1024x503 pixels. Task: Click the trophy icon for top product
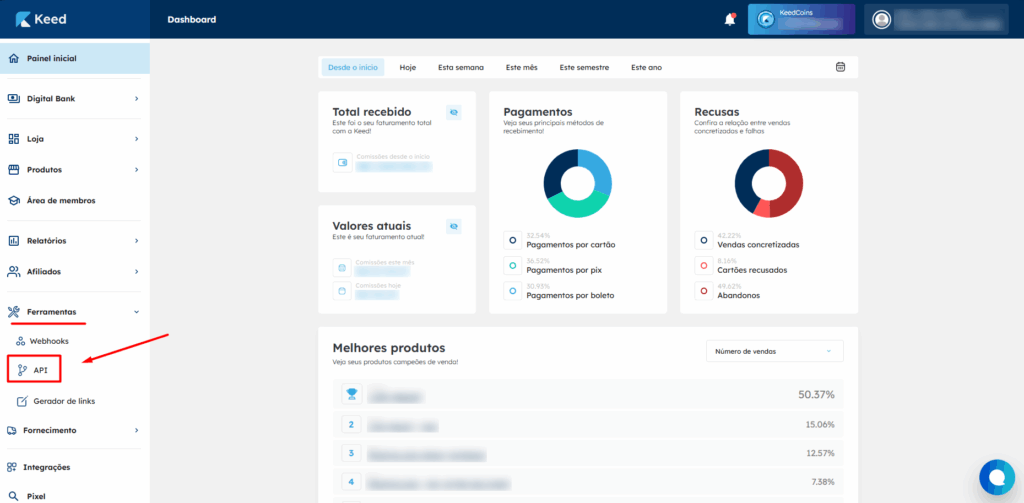(x=351, y=394)
